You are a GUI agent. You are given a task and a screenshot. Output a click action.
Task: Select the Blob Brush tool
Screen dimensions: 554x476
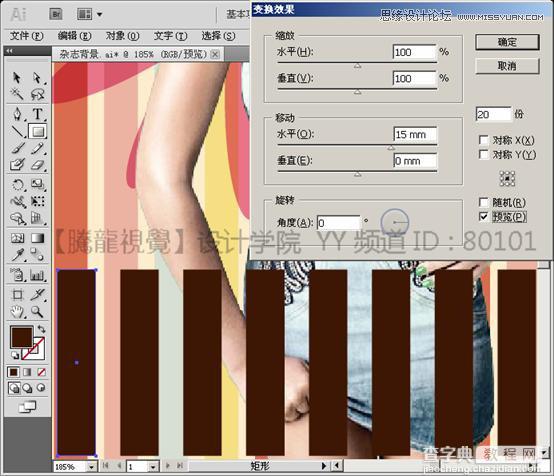click(x=17, y=165)
